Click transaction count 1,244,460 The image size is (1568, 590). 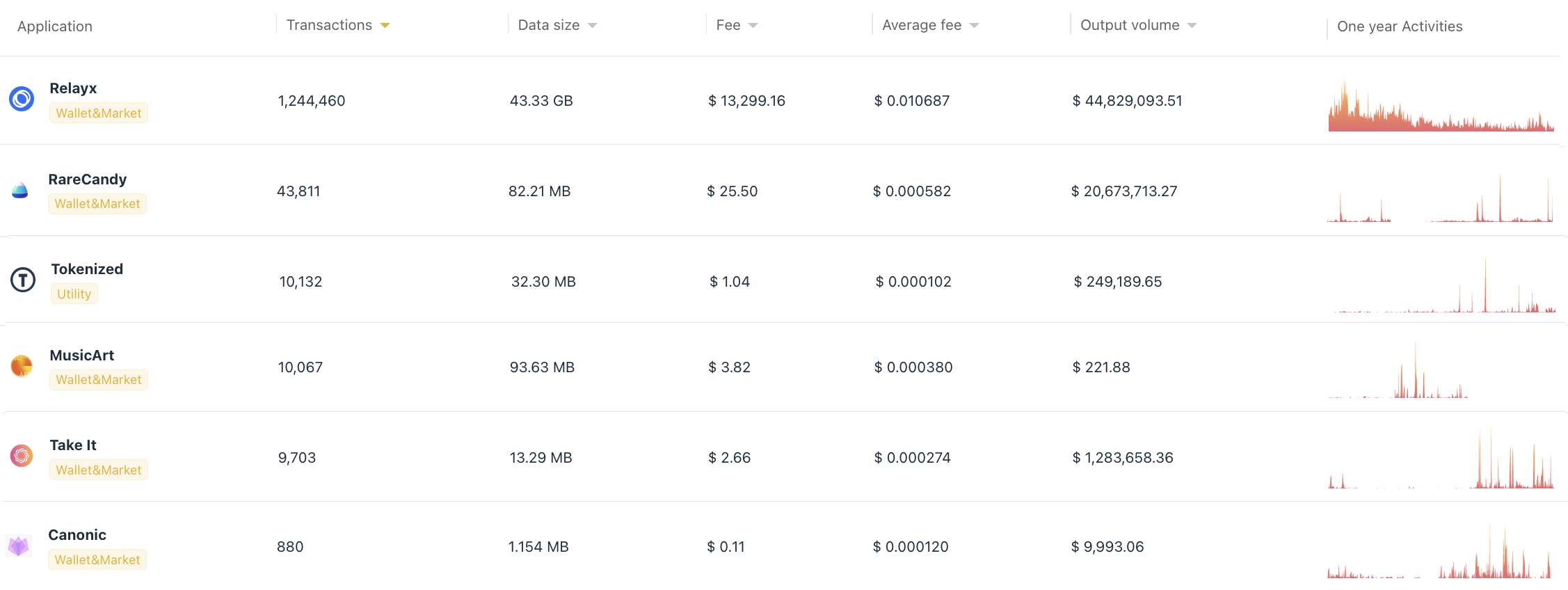tap(312, 101)
